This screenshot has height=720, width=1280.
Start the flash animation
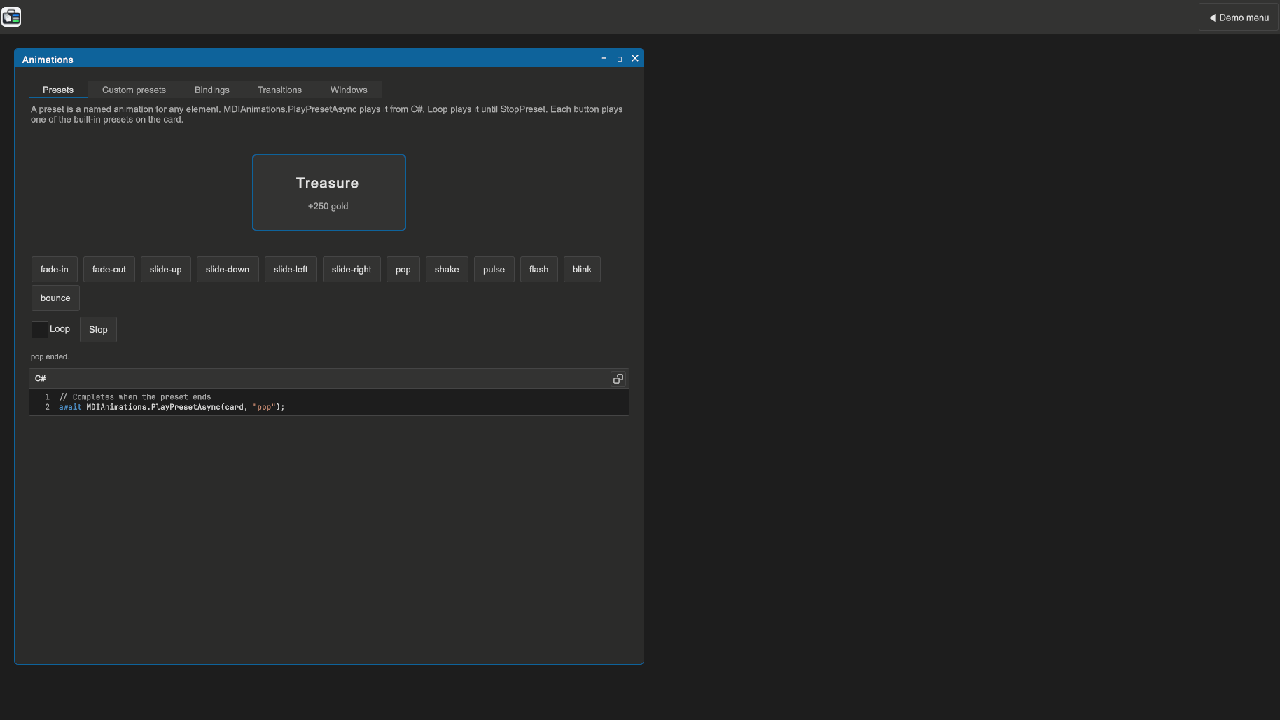point(539,269)
